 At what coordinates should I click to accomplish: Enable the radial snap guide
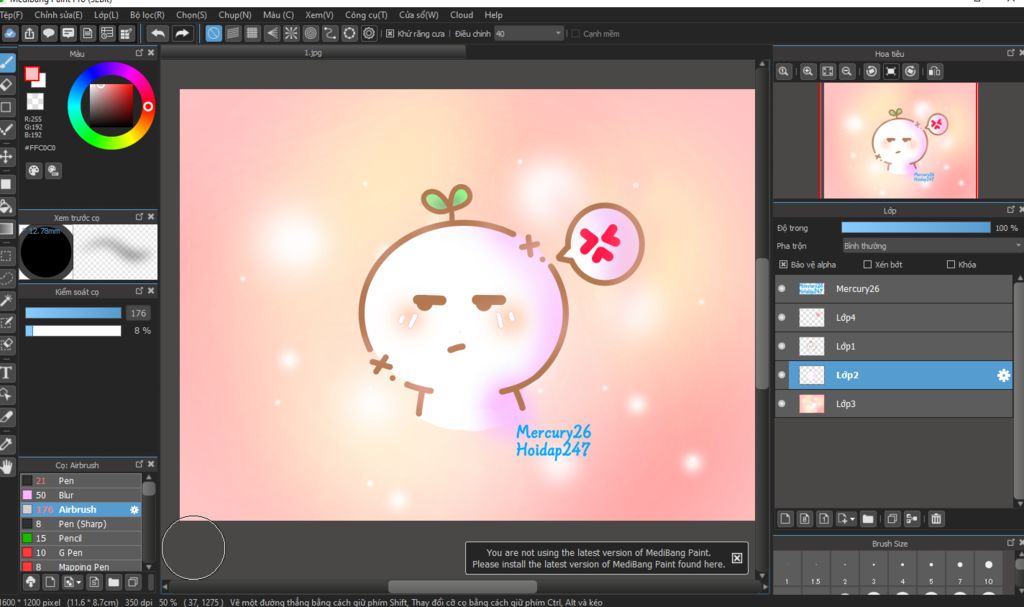(x=291, y=33)
